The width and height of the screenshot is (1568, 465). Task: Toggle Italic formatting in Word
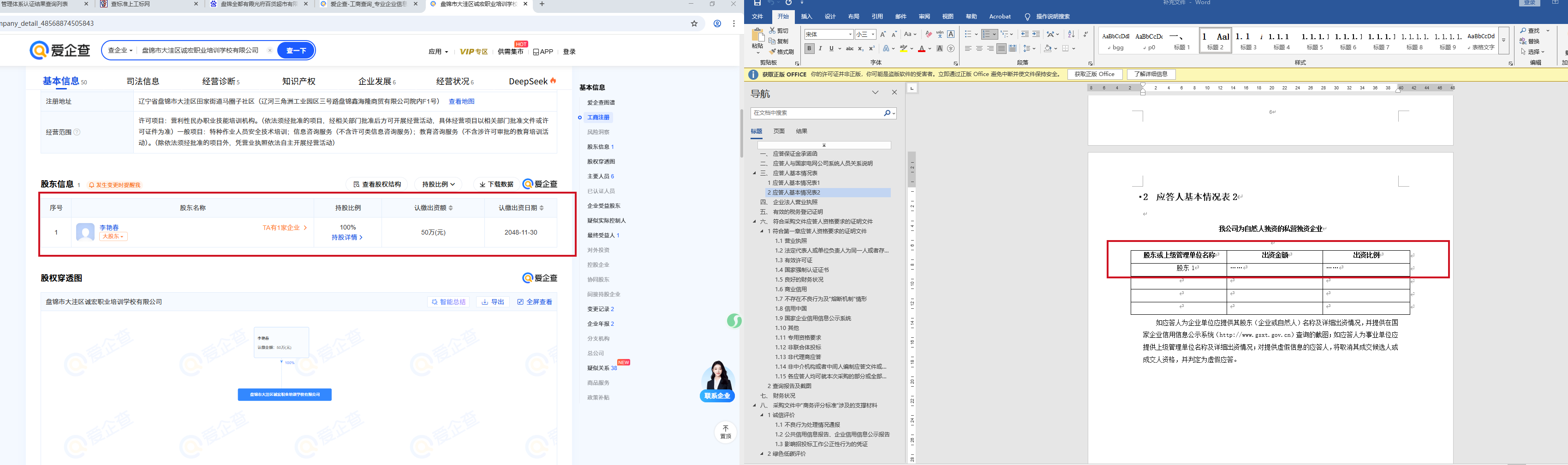coord(821,49)
